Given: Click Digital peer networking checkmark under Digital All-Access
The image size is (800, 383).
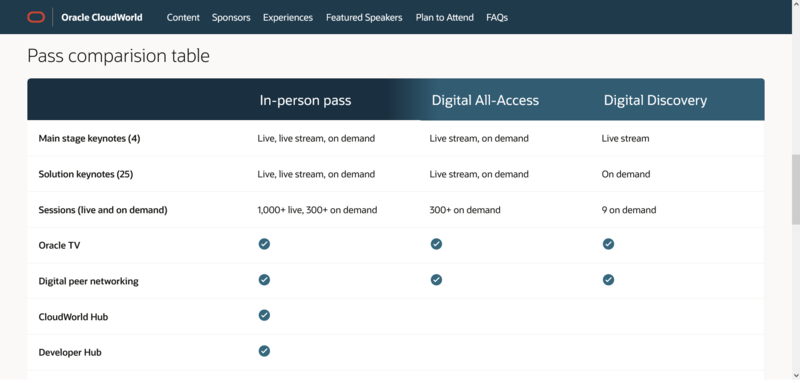Looking at the screenshot, I should pyautogui.click(x=436, y=280).
